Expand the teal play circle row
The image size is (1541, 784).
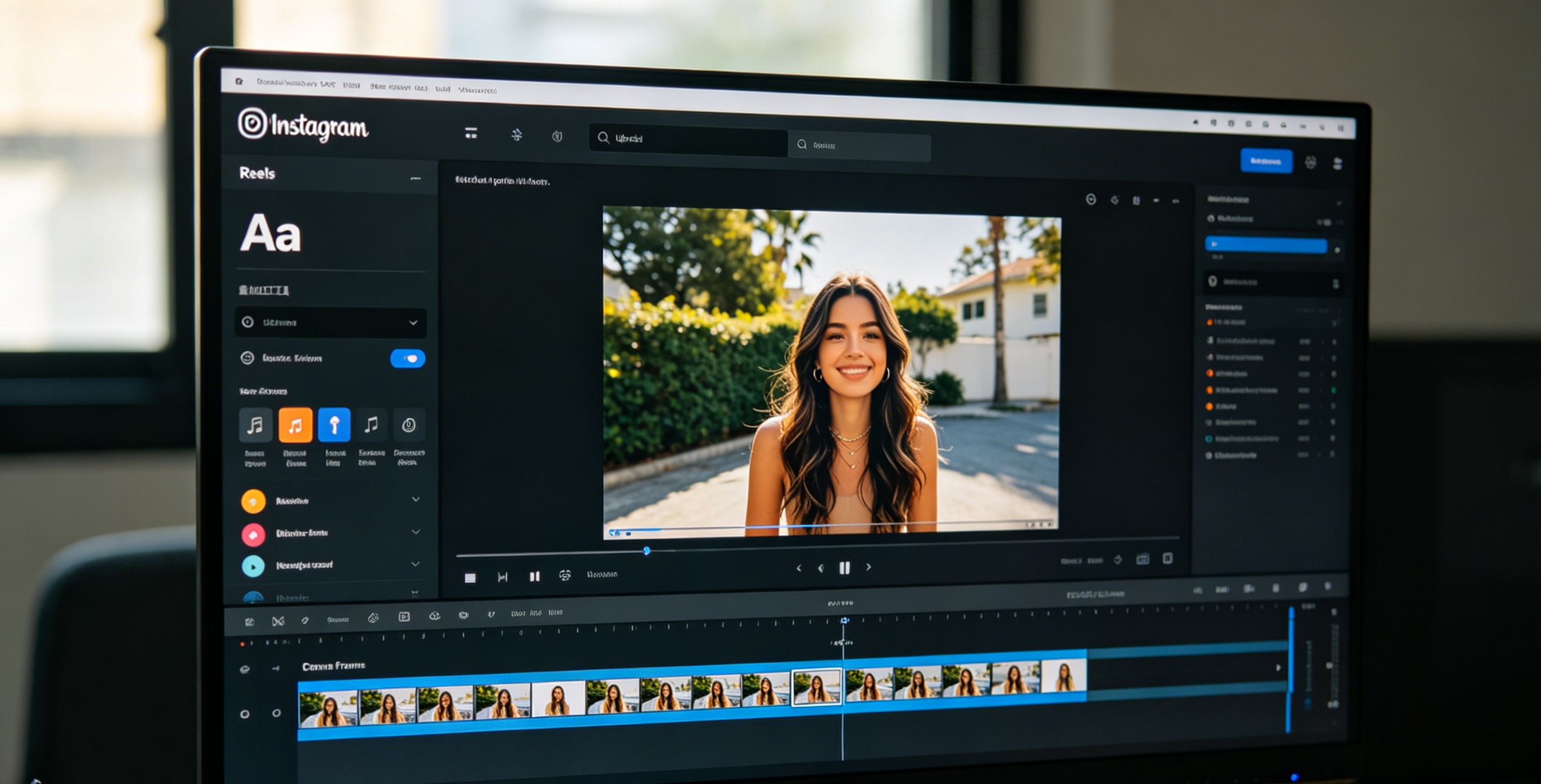[415, 563]
